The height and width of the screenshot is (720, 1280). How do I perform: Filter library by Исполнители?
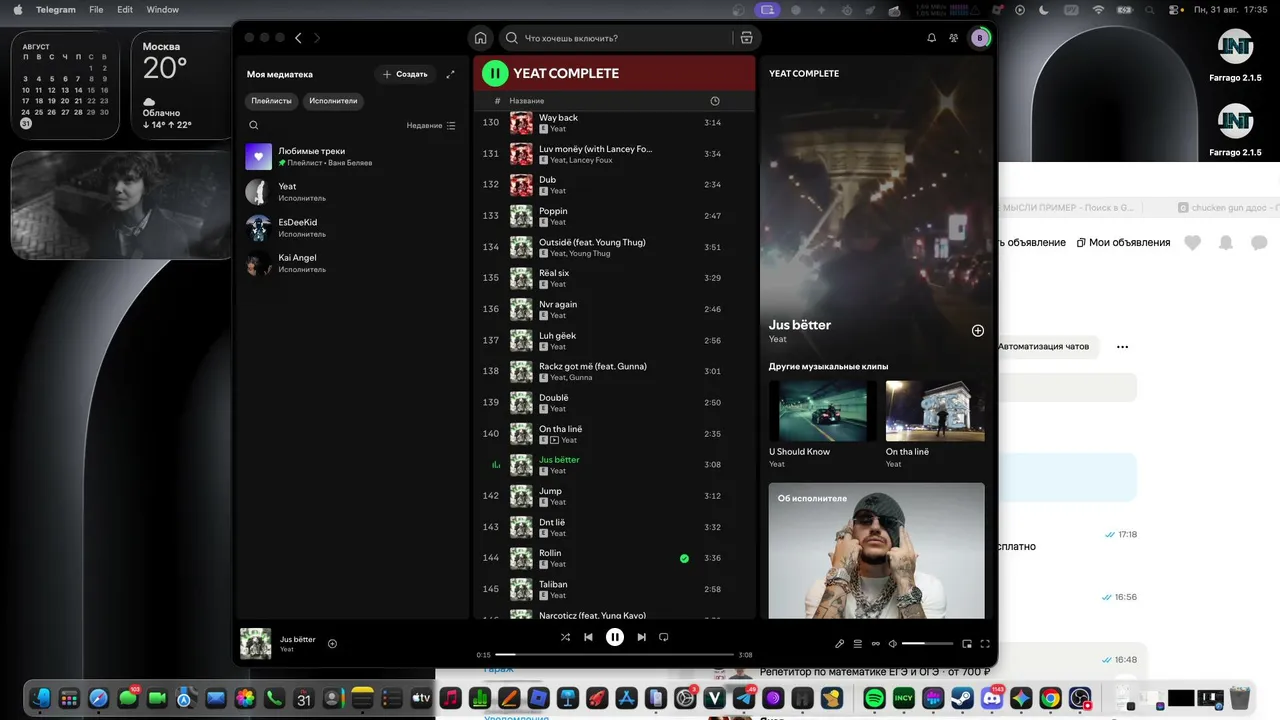[x=333, y=101]
